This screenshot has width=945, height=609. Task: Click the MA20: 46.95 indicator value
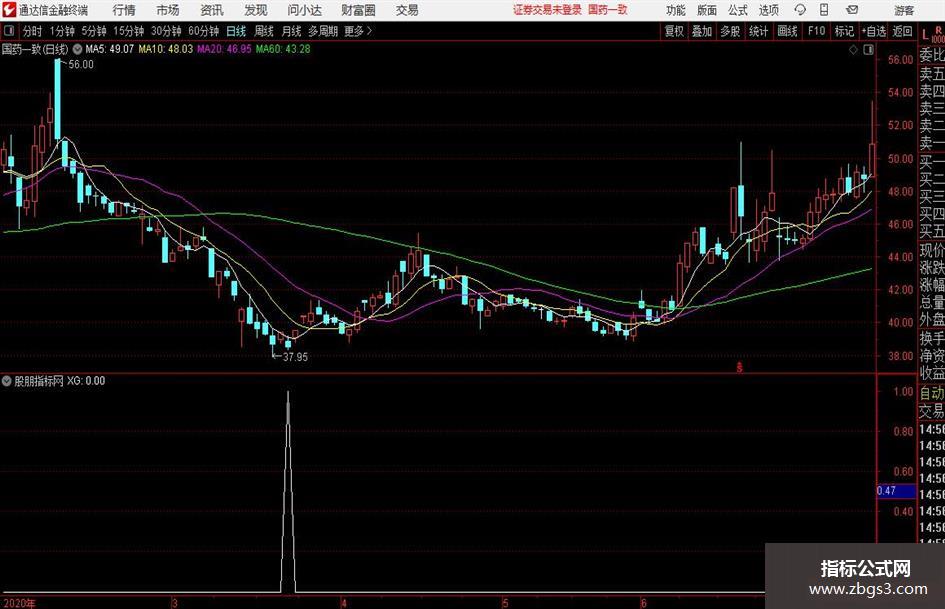click(x=224, y=49)
